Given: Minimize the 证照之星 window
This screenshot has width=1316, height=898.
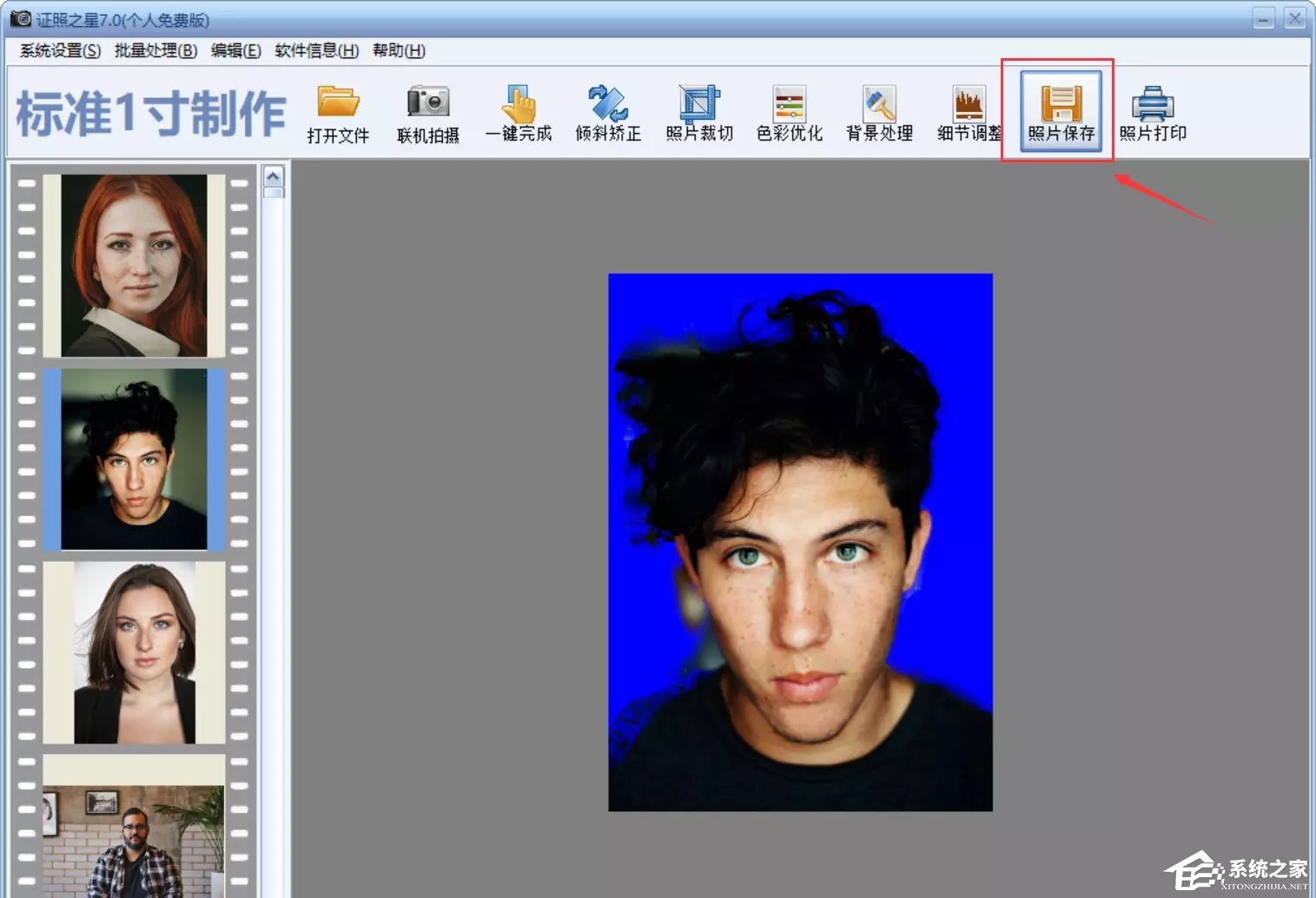Looking at the screenshot, I should coord(1264,18).
